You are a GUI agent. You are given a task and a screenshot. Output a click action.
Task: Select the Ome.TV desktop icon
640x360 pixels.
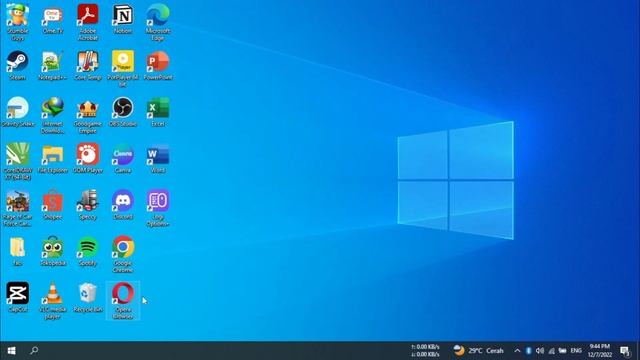[53, 19]
